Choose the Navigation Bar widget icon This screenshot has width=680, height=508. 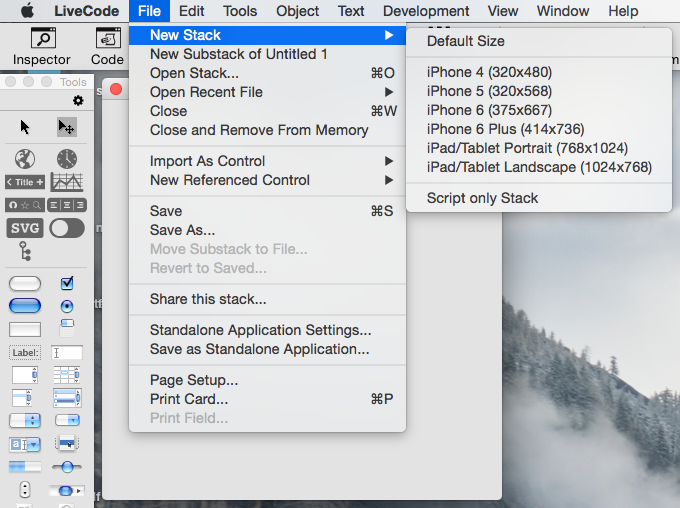pyautogui.click(x=25, y=205)
